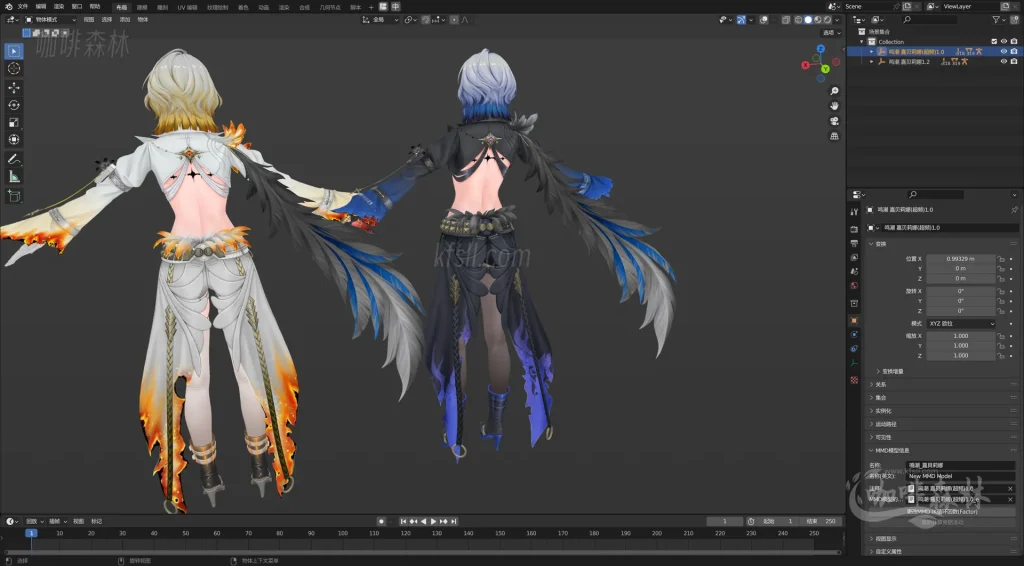Click the blue Z axis gizmo
Image resolution: width=1024 pixels, height=566 pixels.
coord(821,49)
